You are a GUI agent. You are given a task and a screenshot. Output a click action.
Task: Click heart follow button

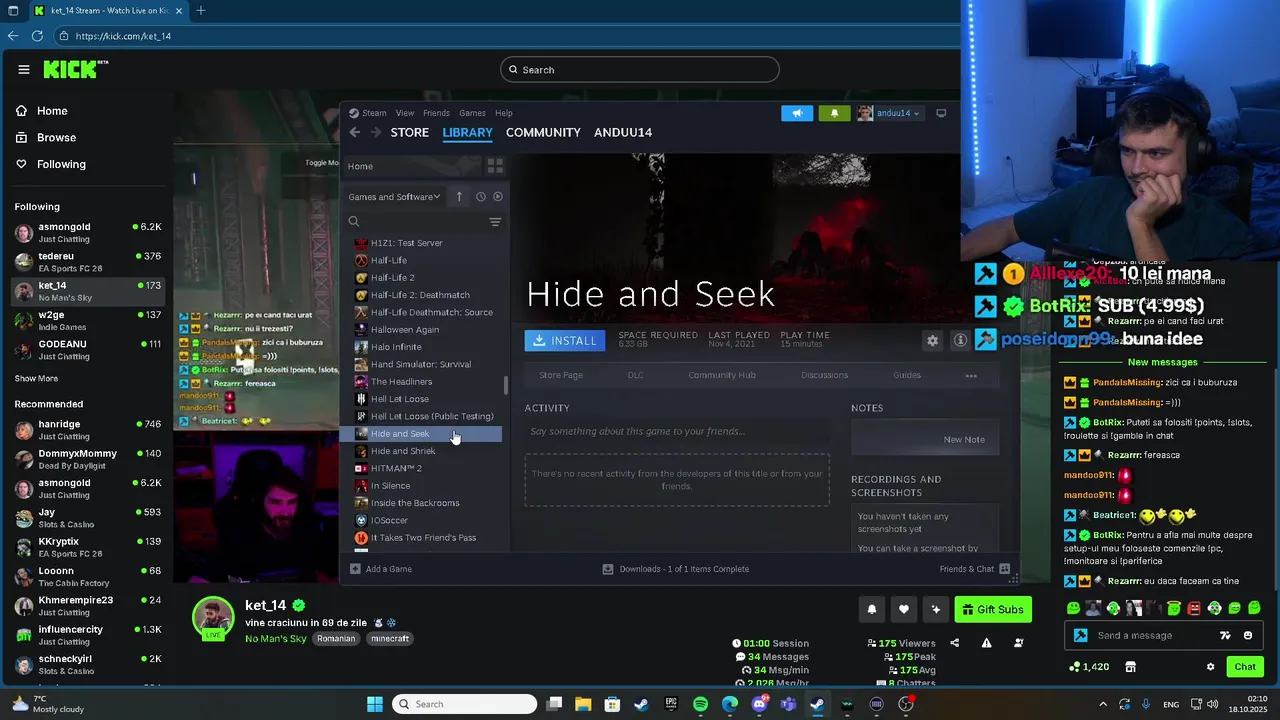pos(904,609)
